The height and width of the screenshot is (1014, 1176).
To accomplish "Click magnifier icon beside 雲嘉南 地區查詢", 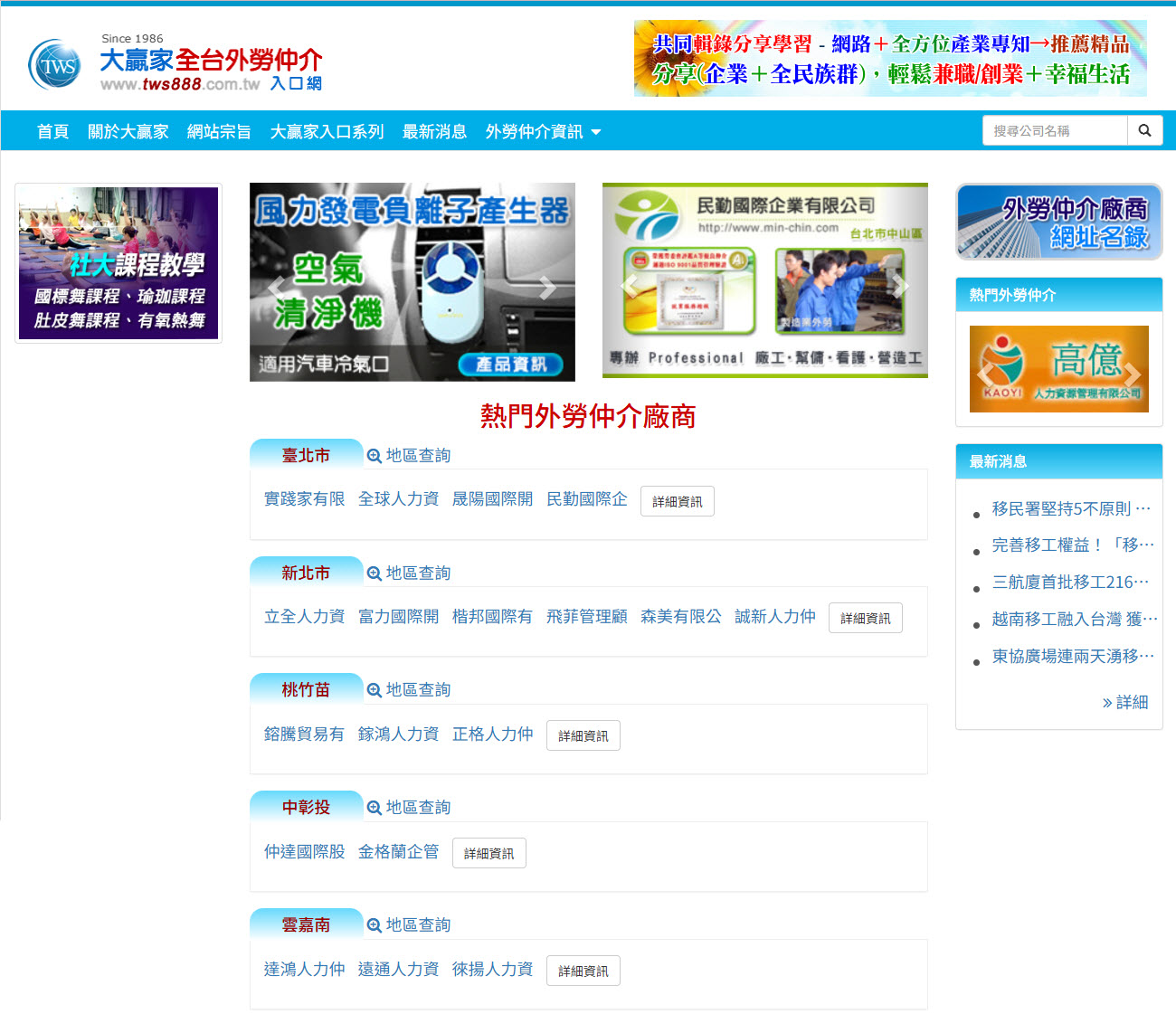I will (x=374, y=925).
